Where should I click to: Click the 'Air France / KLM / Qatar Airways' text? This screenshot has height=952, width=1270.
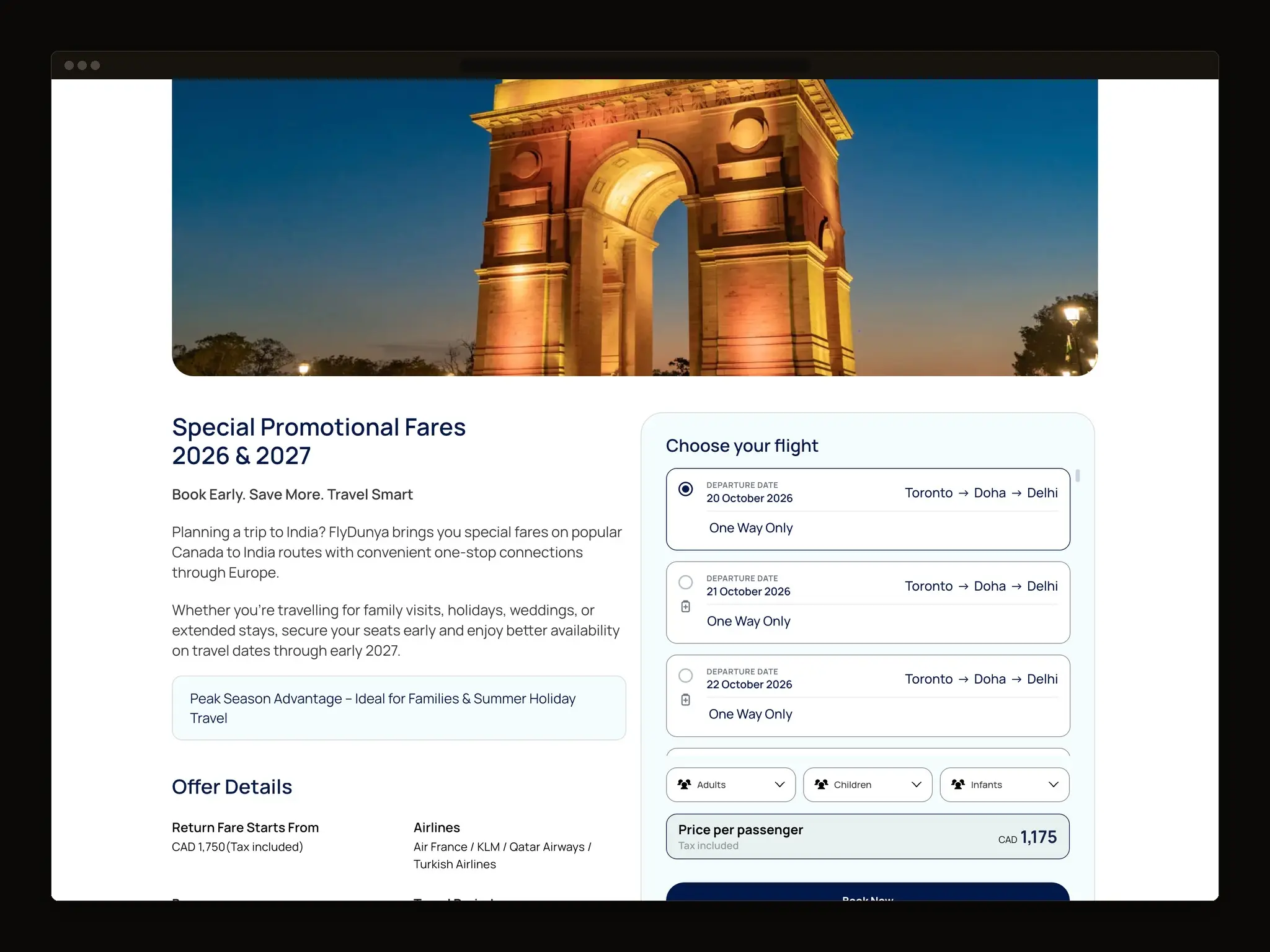click(502, 855)
